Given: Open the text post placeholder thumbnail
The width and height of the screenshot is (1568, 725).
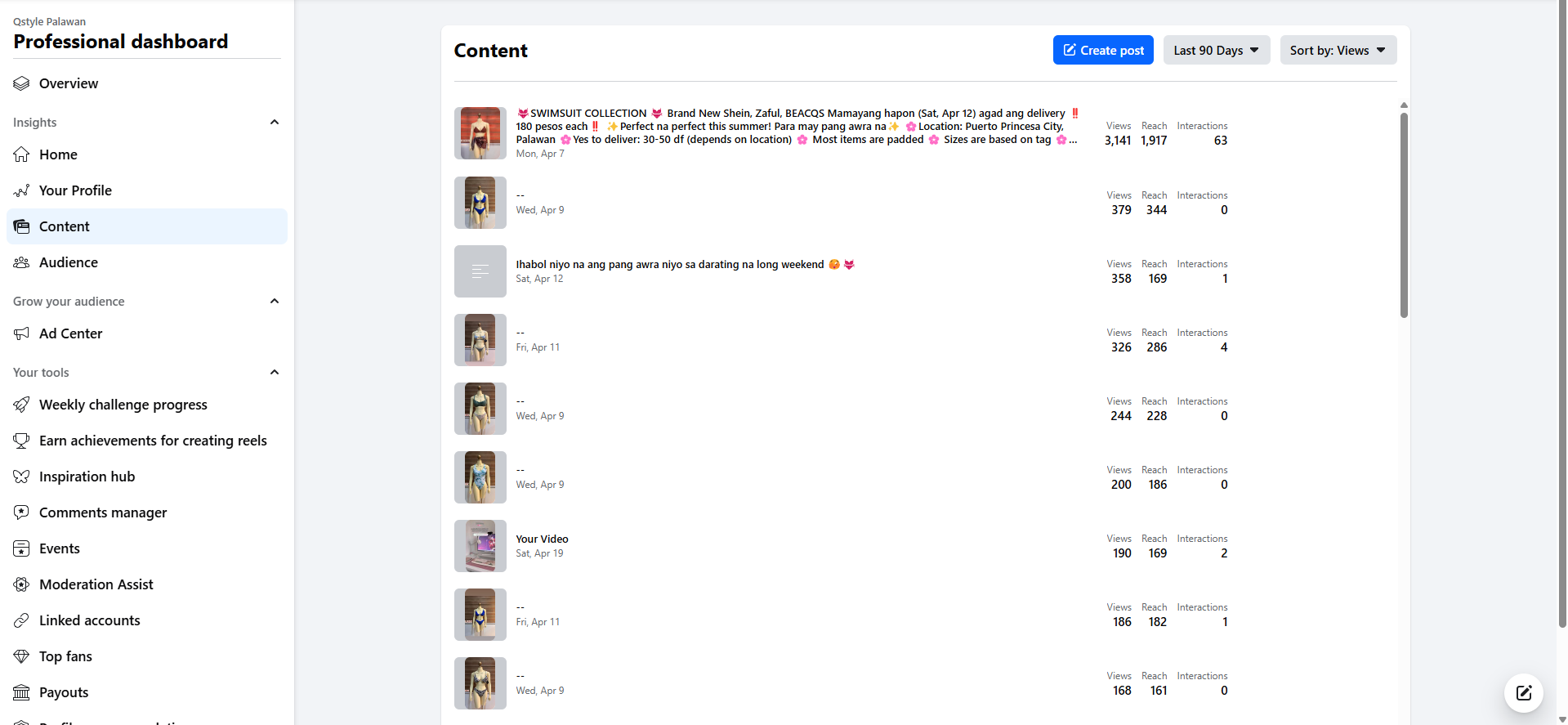Looking at the screenshot, I should point(480,271).
